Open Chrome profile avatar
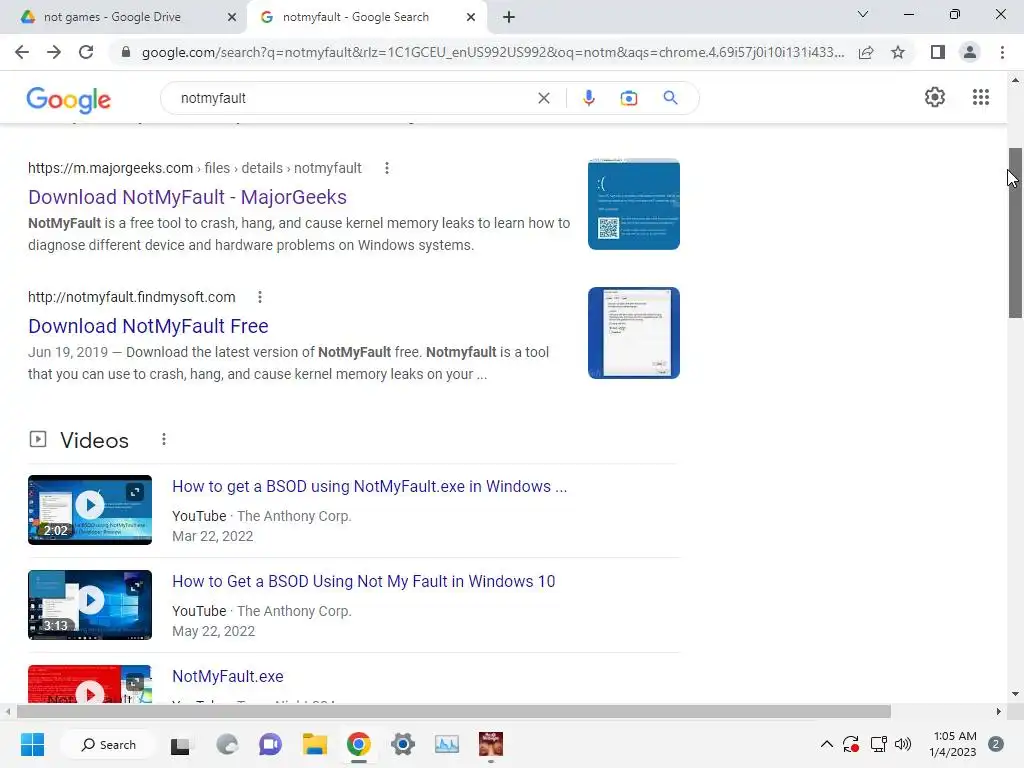This screenshot has height=768, width=1024. click(970, 52)
